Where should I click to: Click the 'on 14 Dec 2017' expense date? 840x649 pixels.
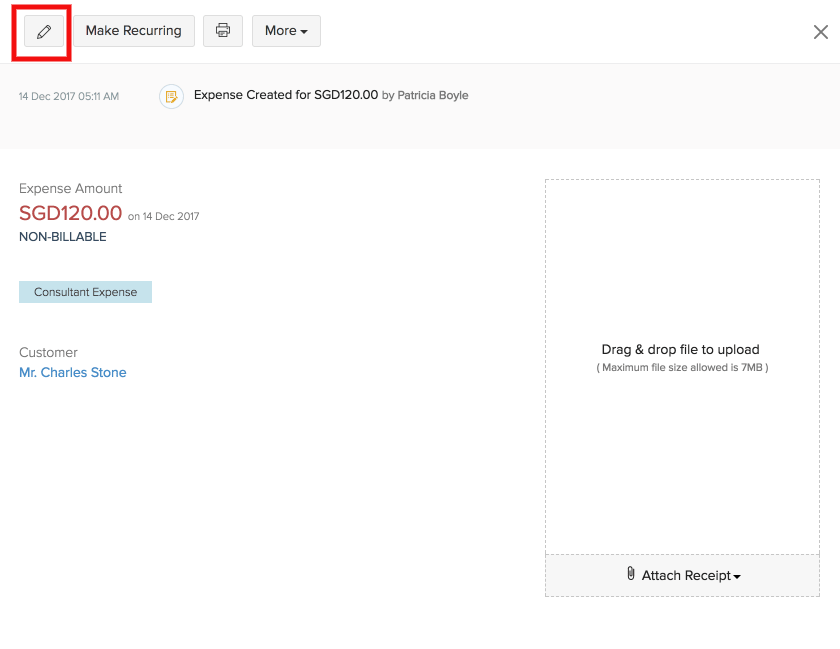point(163,216)
